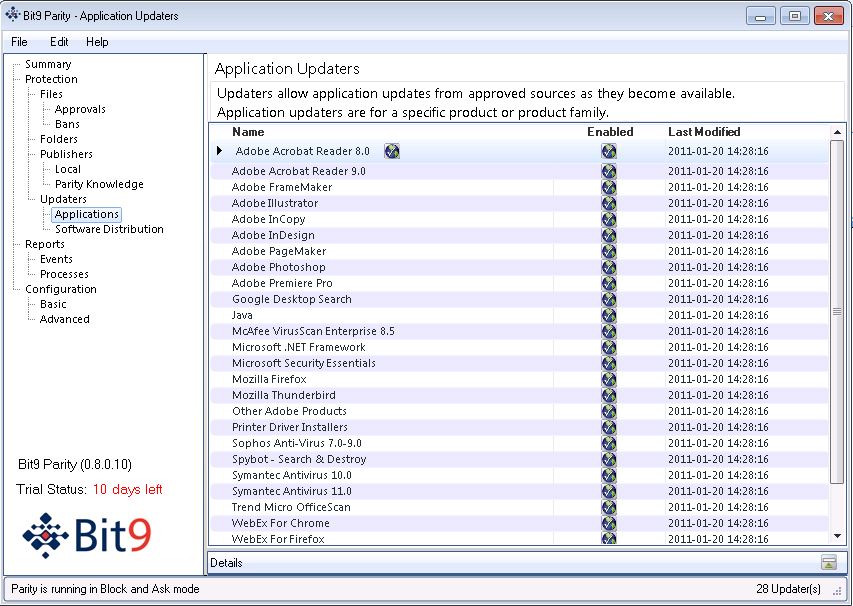Toggle Enabled icon for Java updater
Screen dimensions: 853x606
(609, 315)
